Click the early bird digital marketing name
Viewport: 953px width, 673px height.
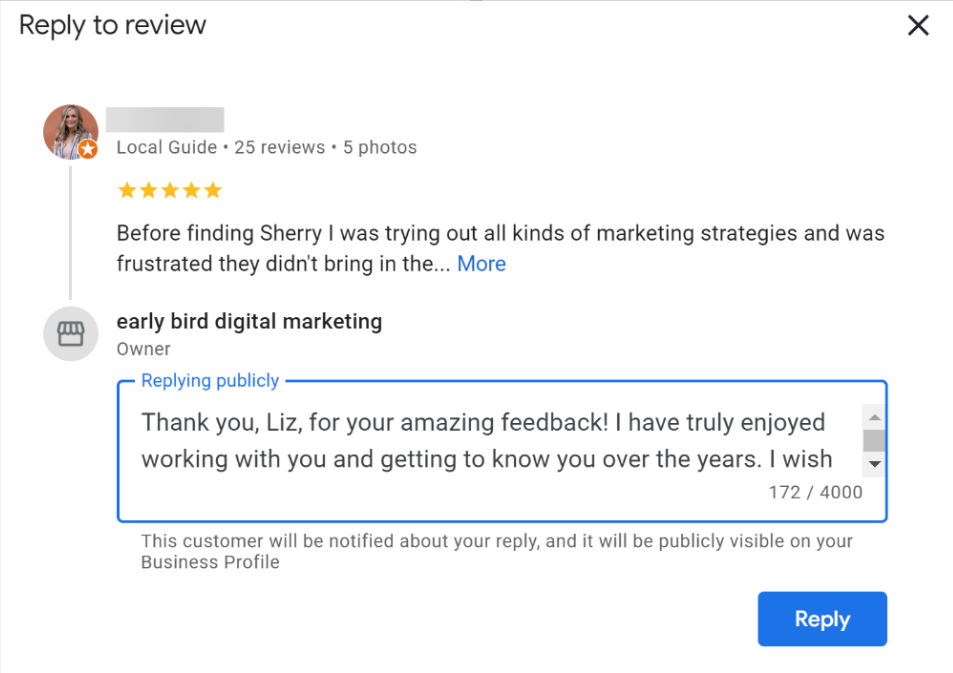pyautogui.click(x=249, y=321)
